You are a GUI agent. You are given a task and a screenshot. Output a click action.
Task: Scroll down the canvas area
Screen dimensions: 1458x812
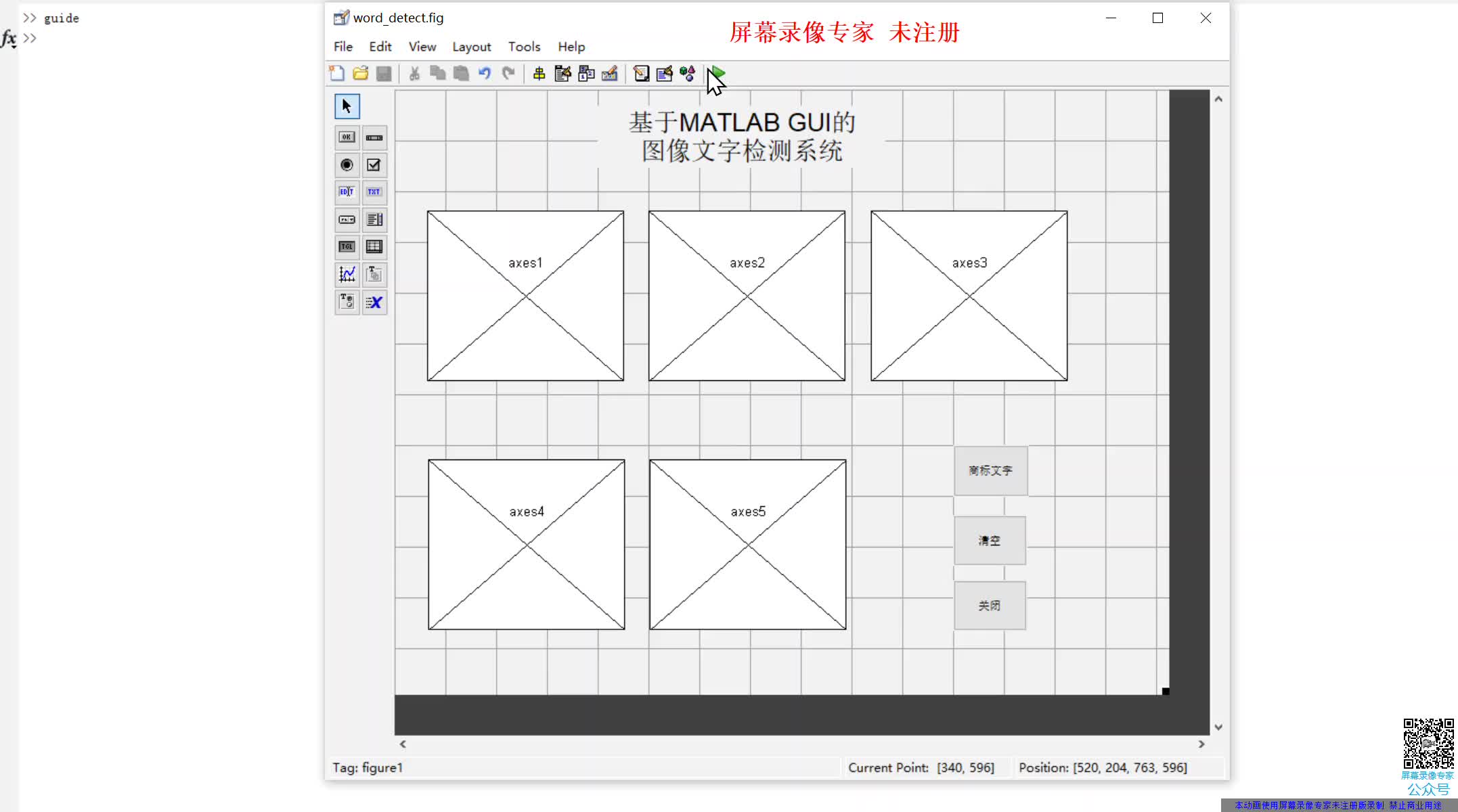[x=1219, y=727]
